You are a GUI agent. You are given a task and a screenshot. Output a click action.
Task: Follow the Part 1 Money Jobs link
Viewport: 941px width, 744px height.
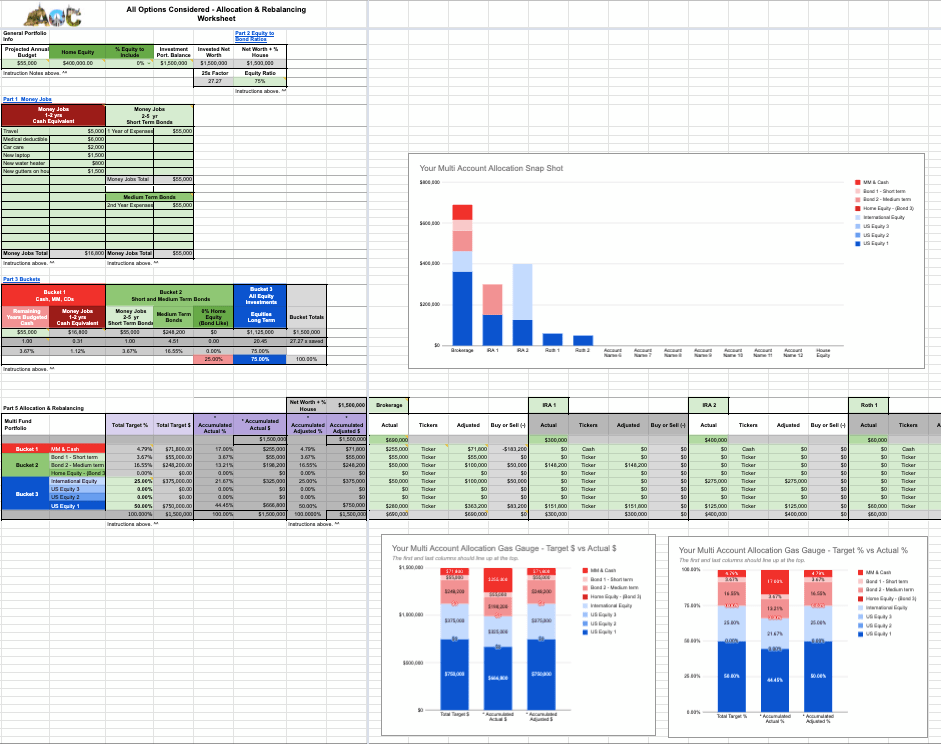click(27, 99)
